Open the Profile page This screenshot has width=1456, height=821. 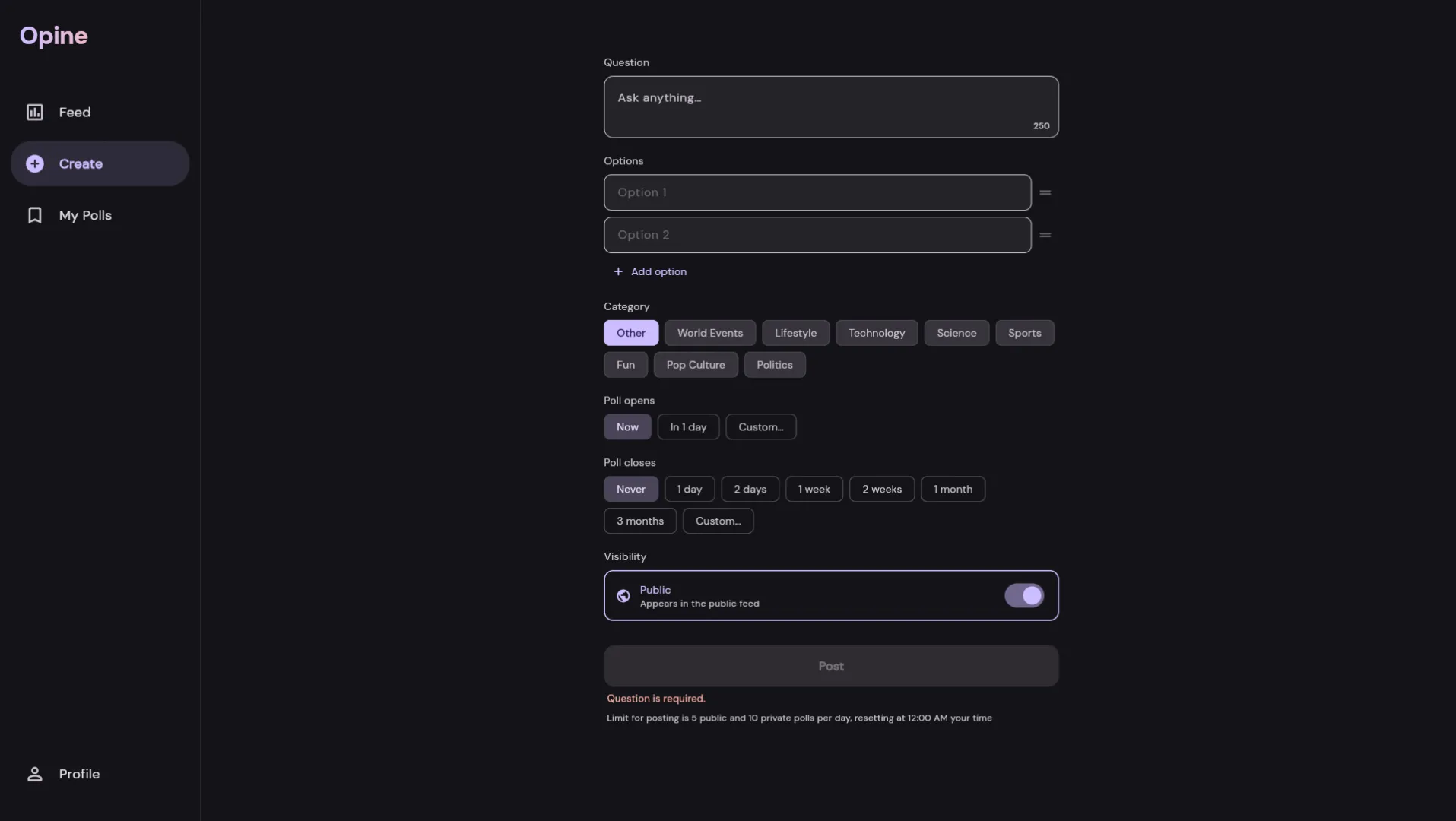pos(100,774)
